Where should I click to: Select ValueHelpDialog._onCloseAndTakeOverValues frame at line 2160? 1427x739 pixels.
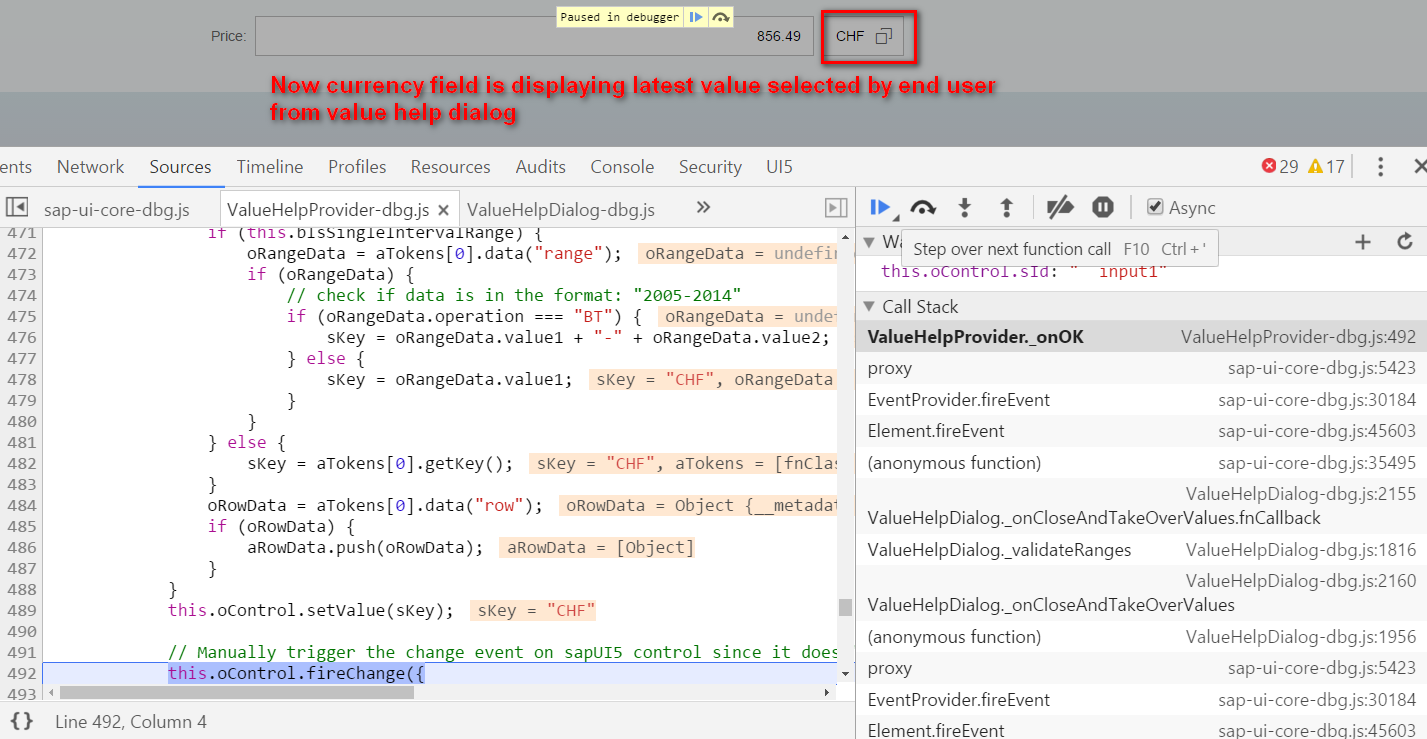click(x=1141, y=593)
